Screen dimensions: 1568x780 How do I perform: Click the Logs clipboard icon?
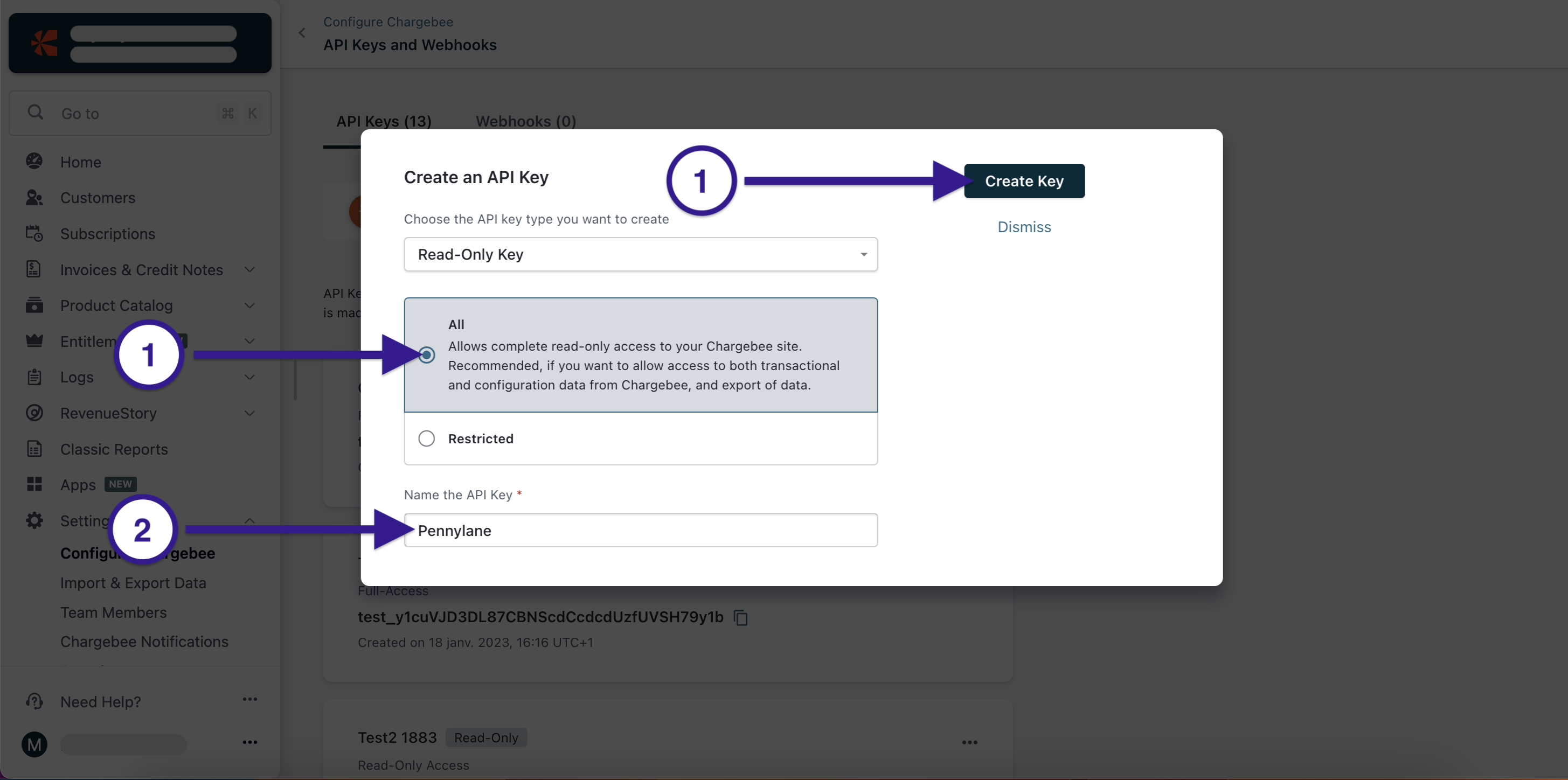coord(34,377)
